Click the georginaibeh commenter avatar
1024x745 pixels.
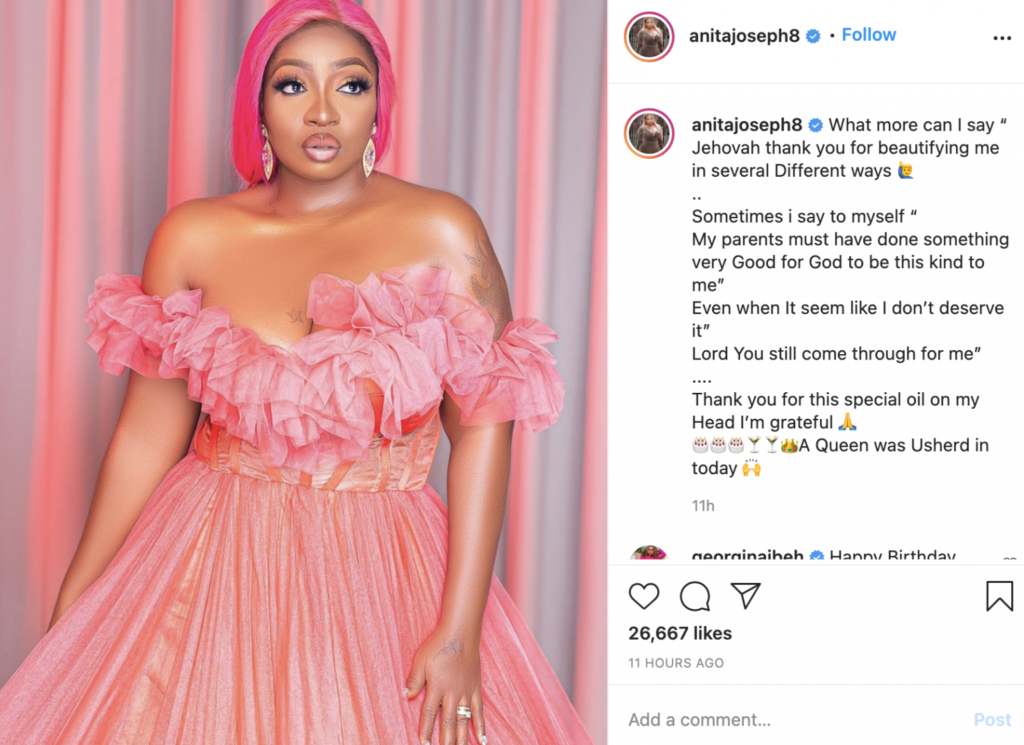(649, 555)
